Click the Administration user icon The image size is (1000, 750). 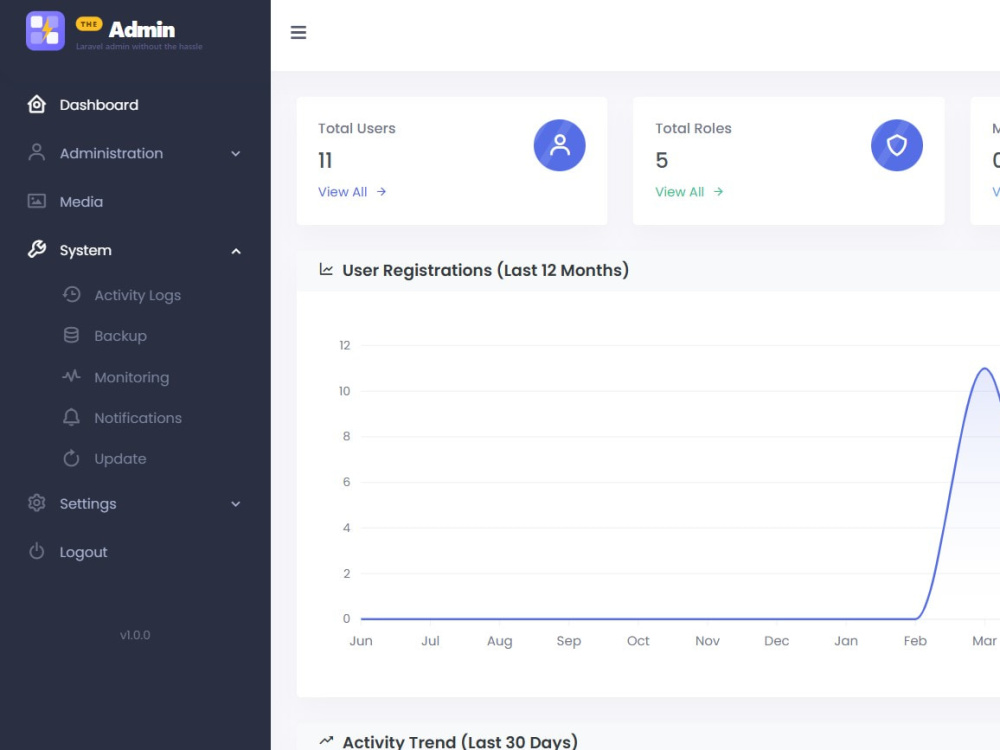[36, 153]
